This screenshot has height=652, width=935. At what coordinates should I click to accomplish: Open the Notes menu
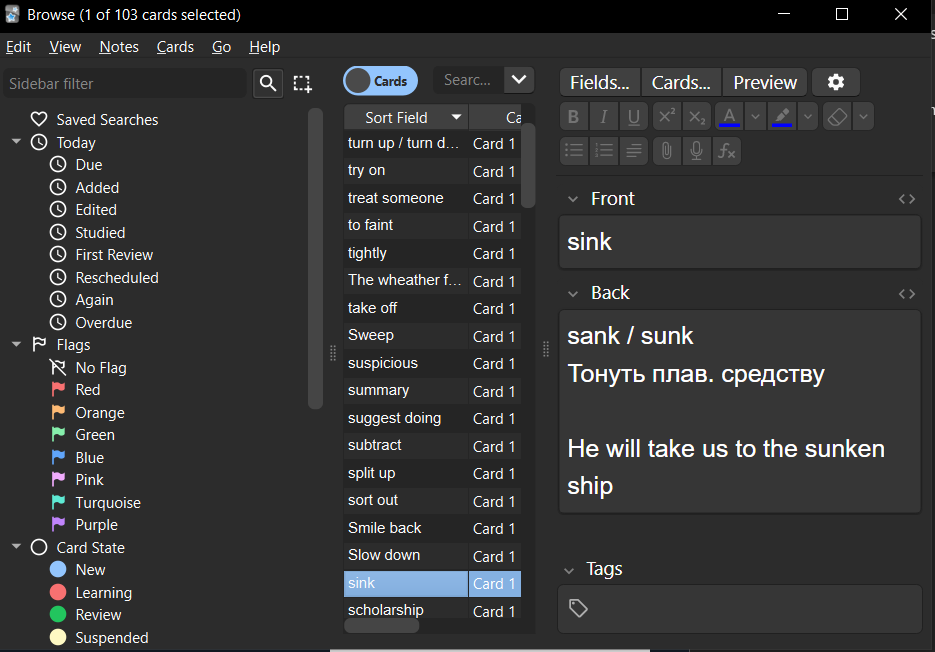click(x=119, y=47)
